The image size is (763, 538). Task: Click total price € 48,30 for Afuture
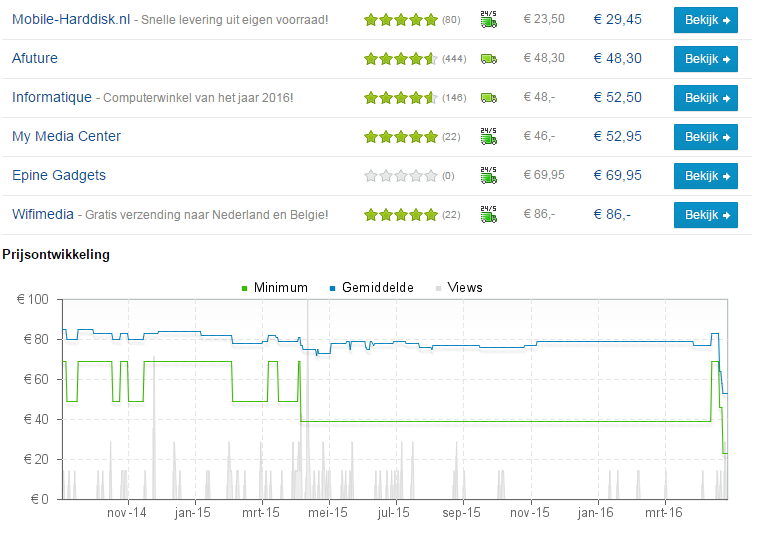tap(618, 58)
